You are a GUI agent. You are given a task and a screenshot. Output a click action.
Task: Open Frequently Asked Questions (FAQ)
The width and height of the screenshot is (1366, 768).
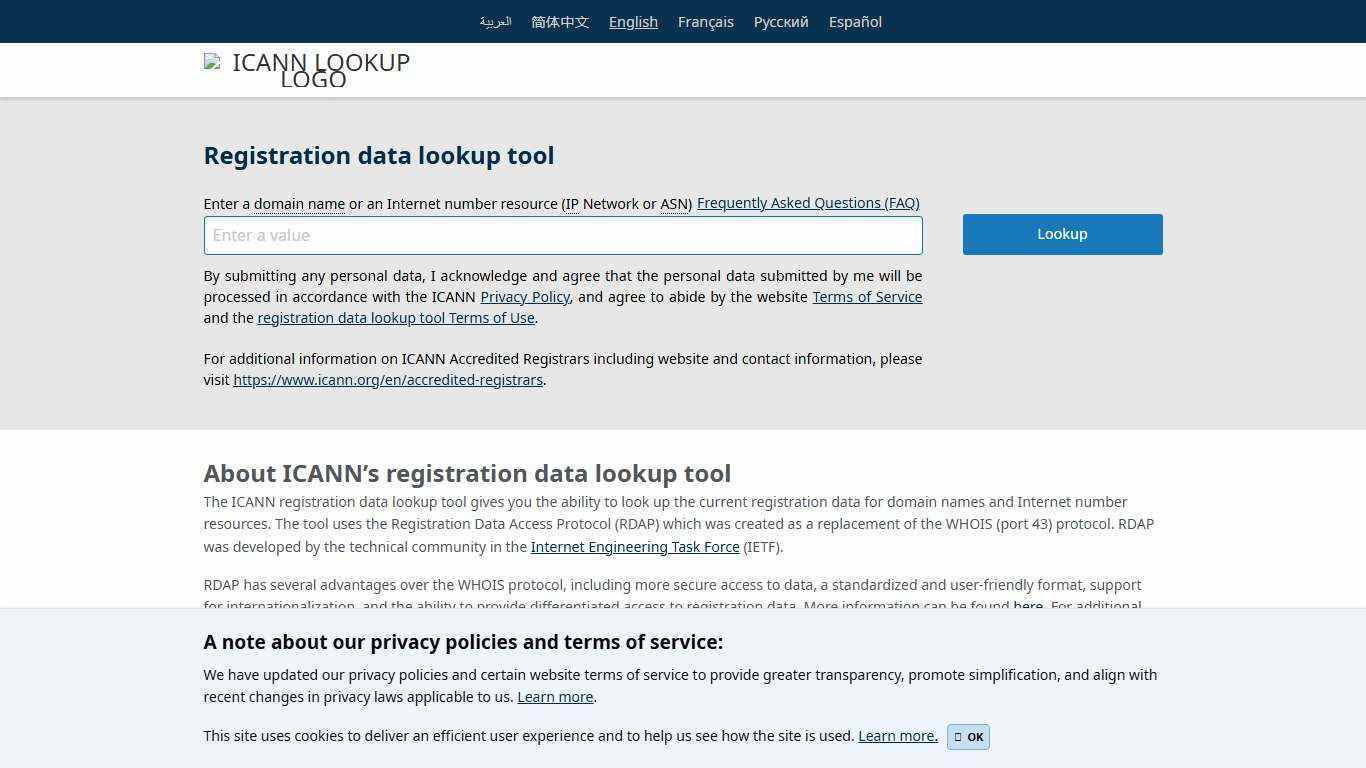pos(807,203)
